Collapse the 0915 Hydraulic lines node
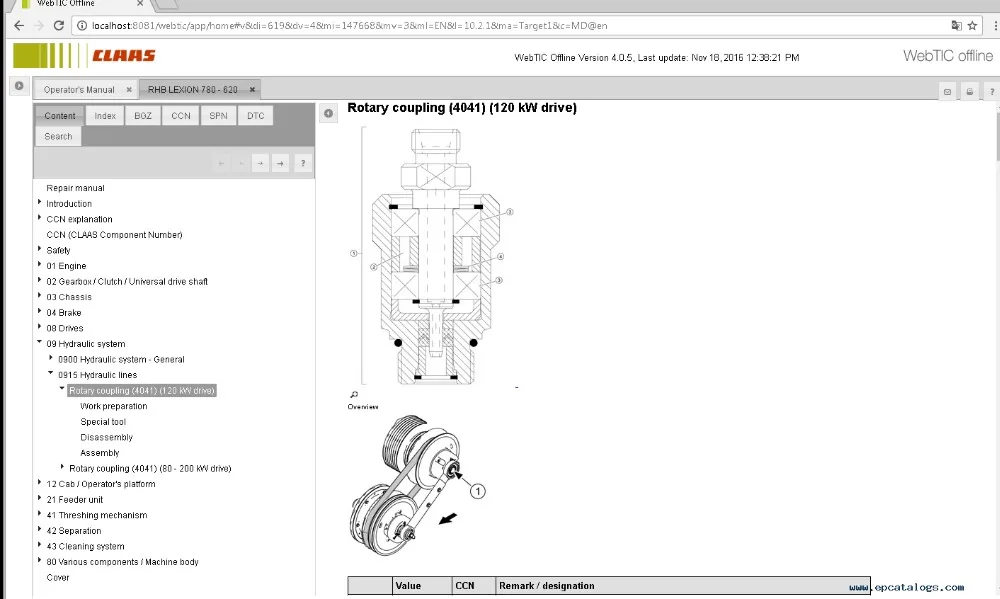 51,373
